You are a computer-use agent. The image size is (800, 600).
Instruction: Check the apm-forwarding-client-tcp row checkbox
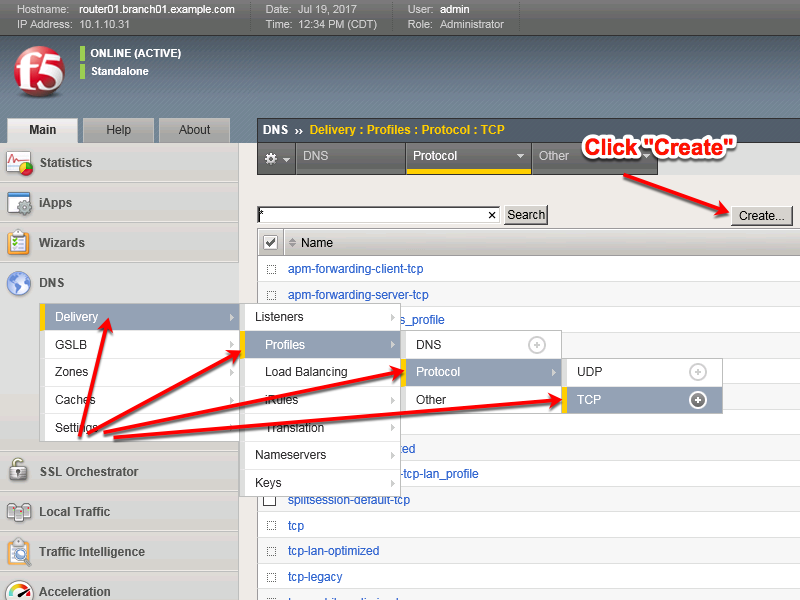pyautogui.click(x=271, y=269)
